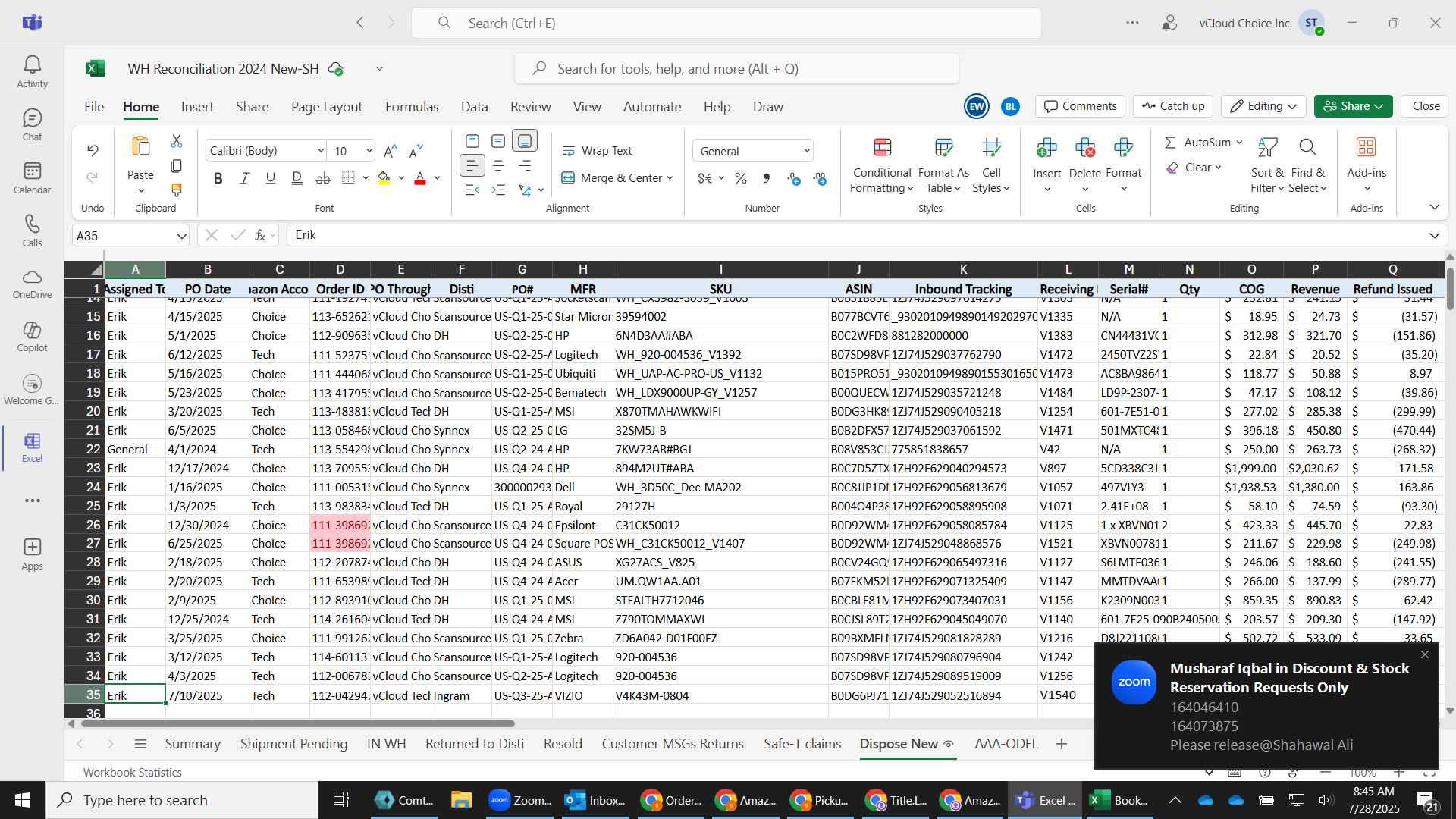The image size is (1456, 819).
Task: Click the Undo icon in ribbon
Action: coord(93,150)
